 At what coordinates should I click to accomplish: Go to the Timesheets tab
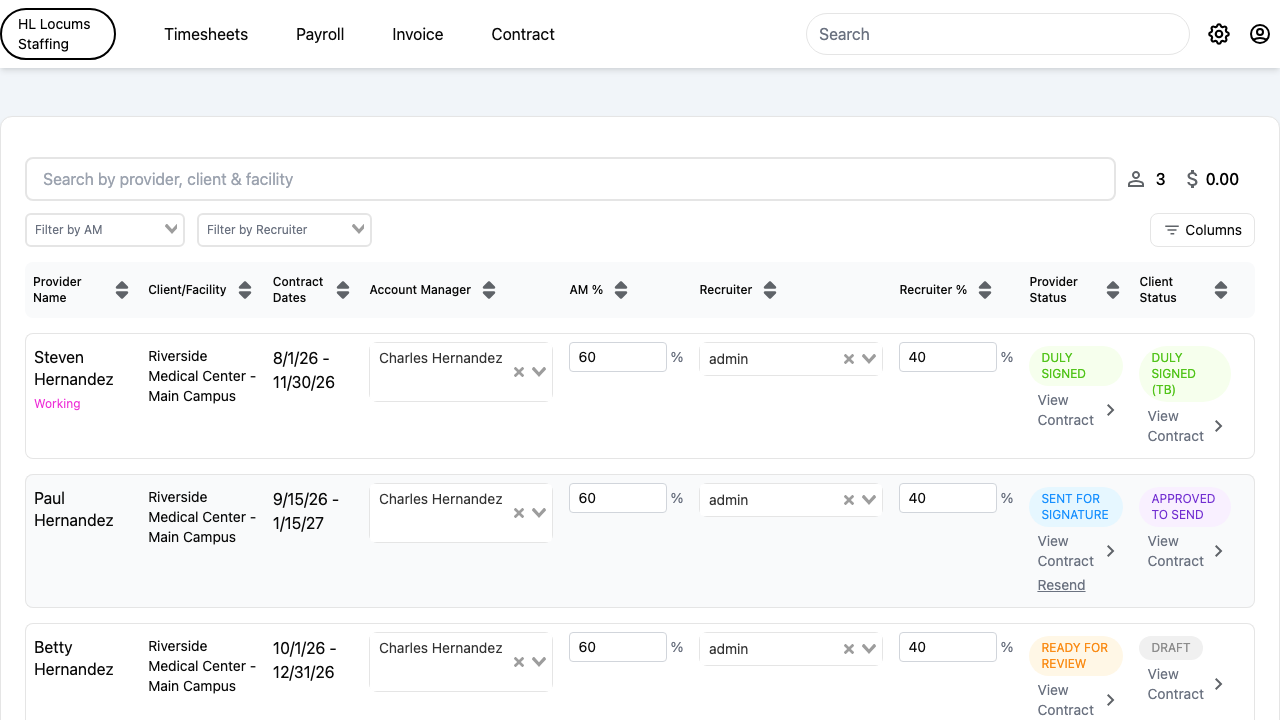(x=206, y=34)
